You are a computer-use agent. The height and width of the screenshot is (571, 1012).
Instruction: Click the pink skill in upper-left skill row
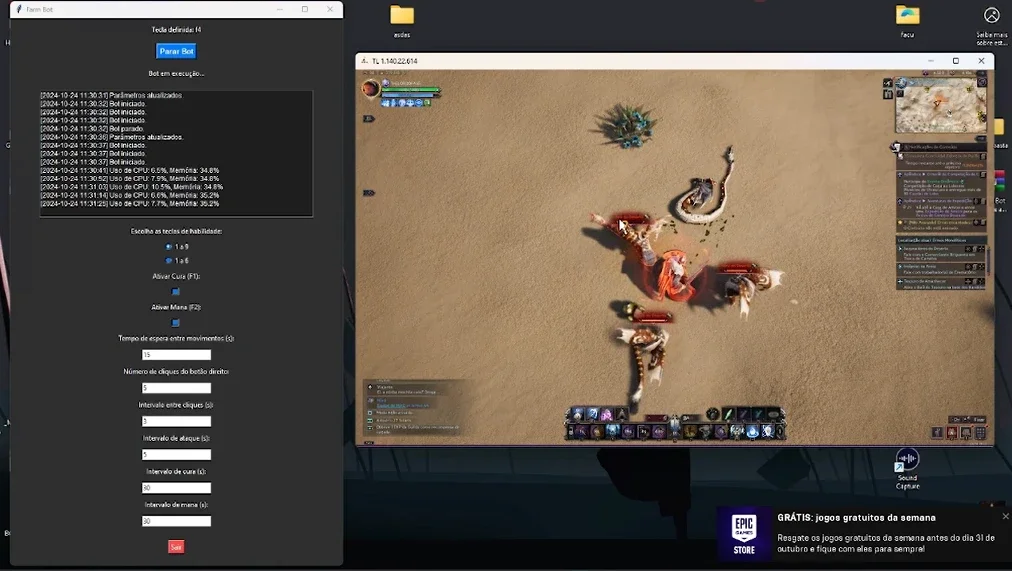click(x=607, y=414)
